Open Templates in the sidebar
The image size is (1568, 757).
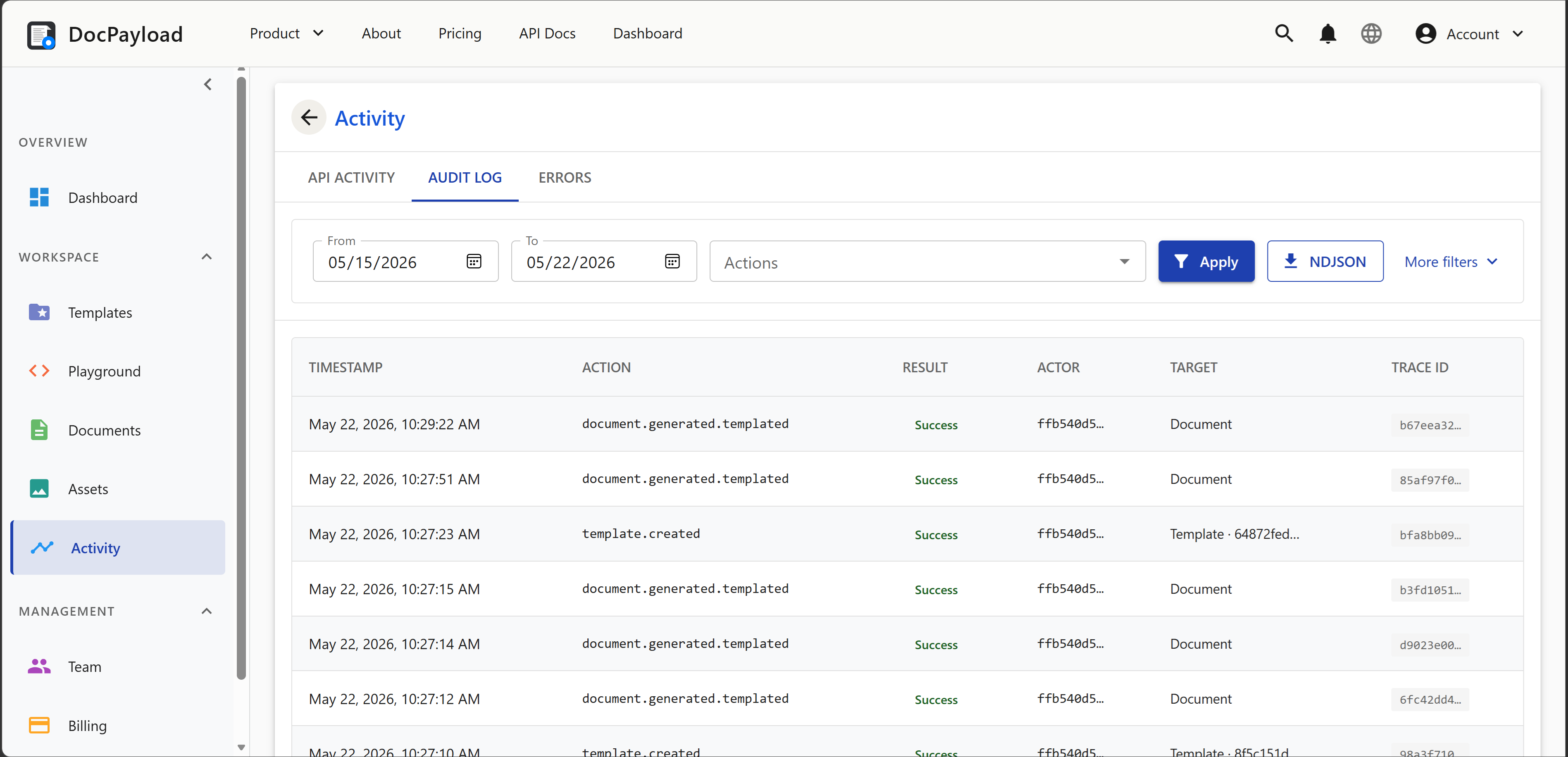[x=118, y=312]
